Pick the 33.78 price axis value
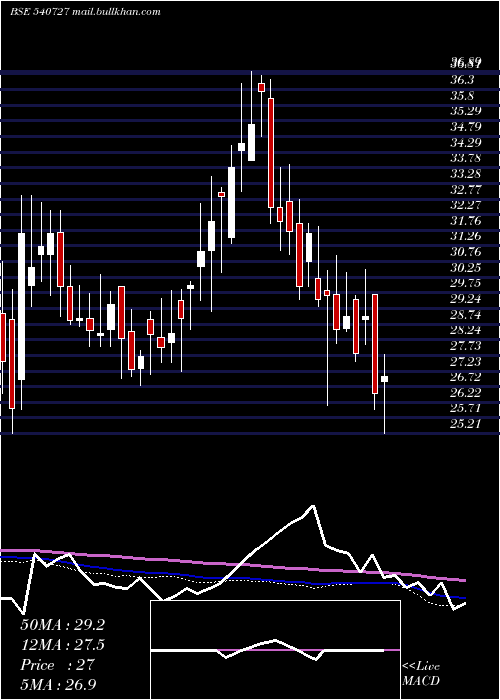This screenshot has height=700, width=500. click(x=466, y=158)
